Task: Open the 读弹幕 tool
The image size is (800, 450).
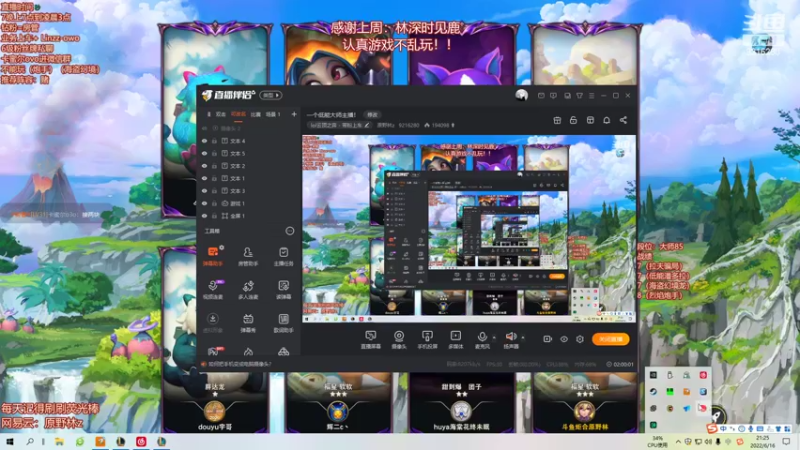Action: click(x=283, y=289)
